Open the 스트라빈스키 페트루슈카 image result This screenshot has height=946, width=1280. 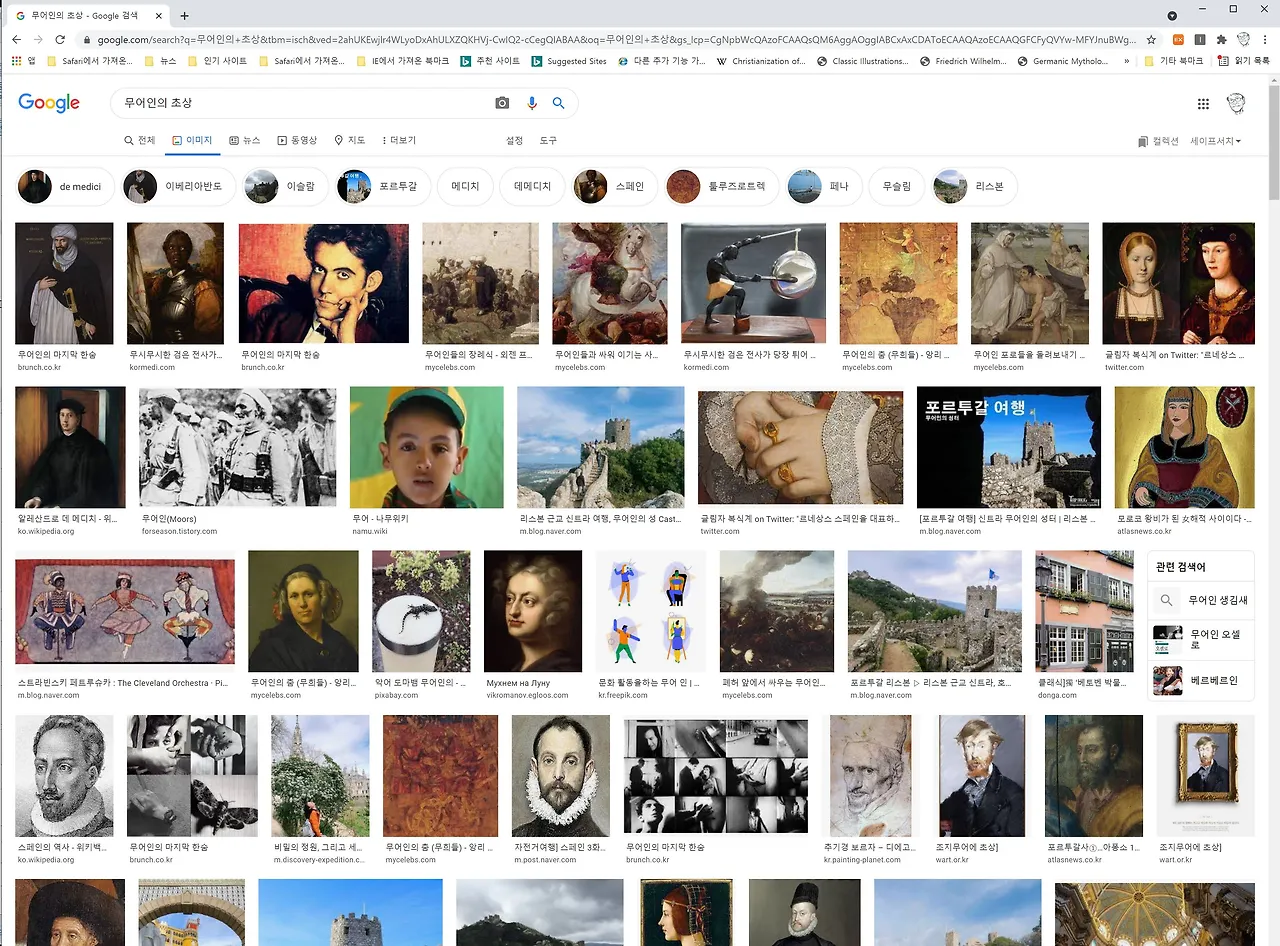pyautogui.click(x=125, y=611)
